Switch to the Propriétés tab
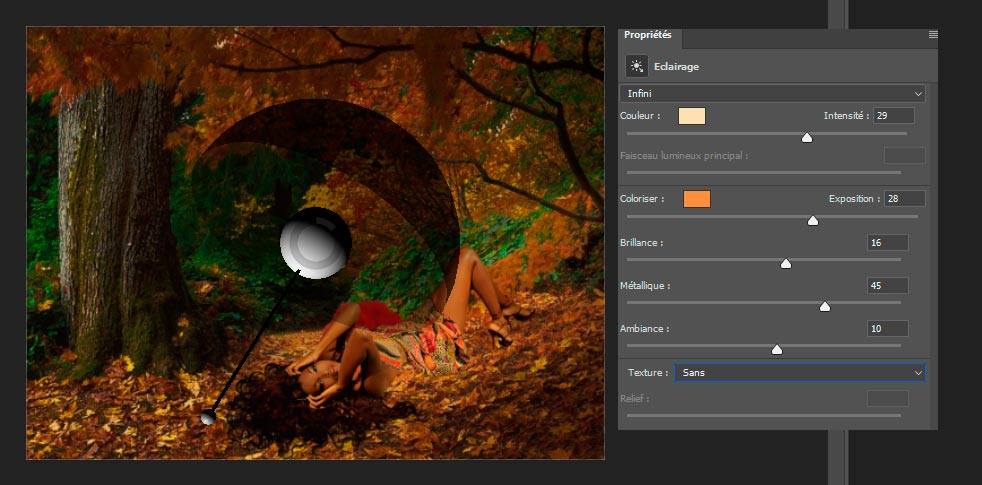Screen dimensions: 982x485 649,36
